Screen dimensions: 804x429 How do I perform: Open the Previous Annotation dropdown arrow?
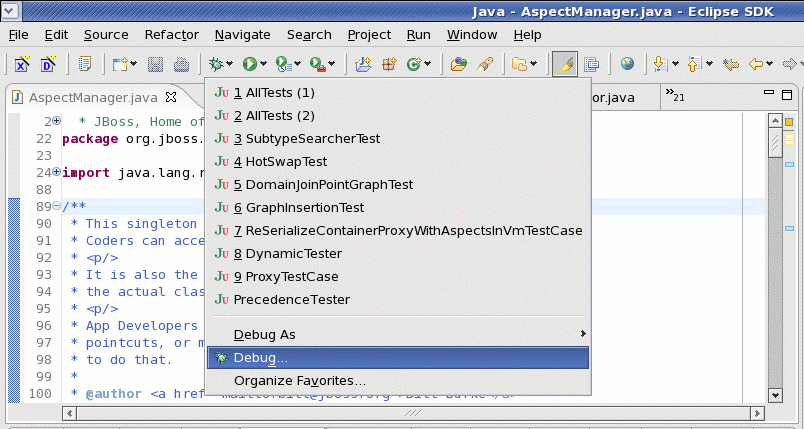[x=709, y=64]
